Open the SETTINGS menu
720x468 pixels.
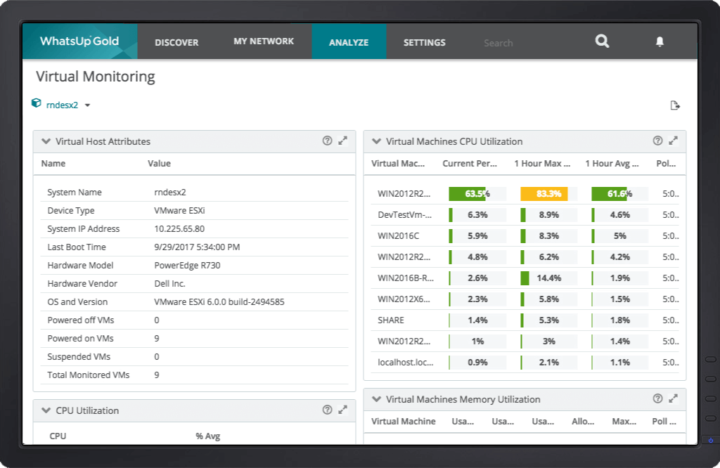[424, 42]
